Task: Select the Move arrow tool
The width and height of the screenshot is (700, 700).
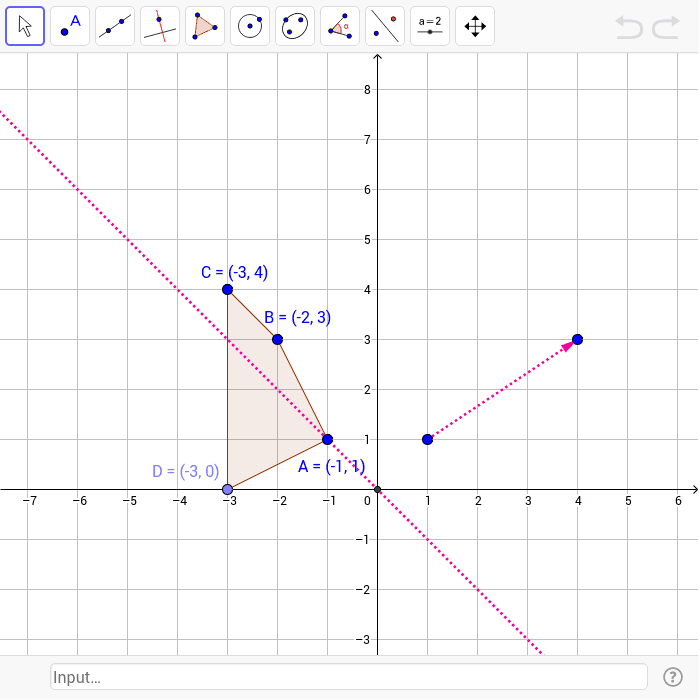Action: click(x=25, y=26)
